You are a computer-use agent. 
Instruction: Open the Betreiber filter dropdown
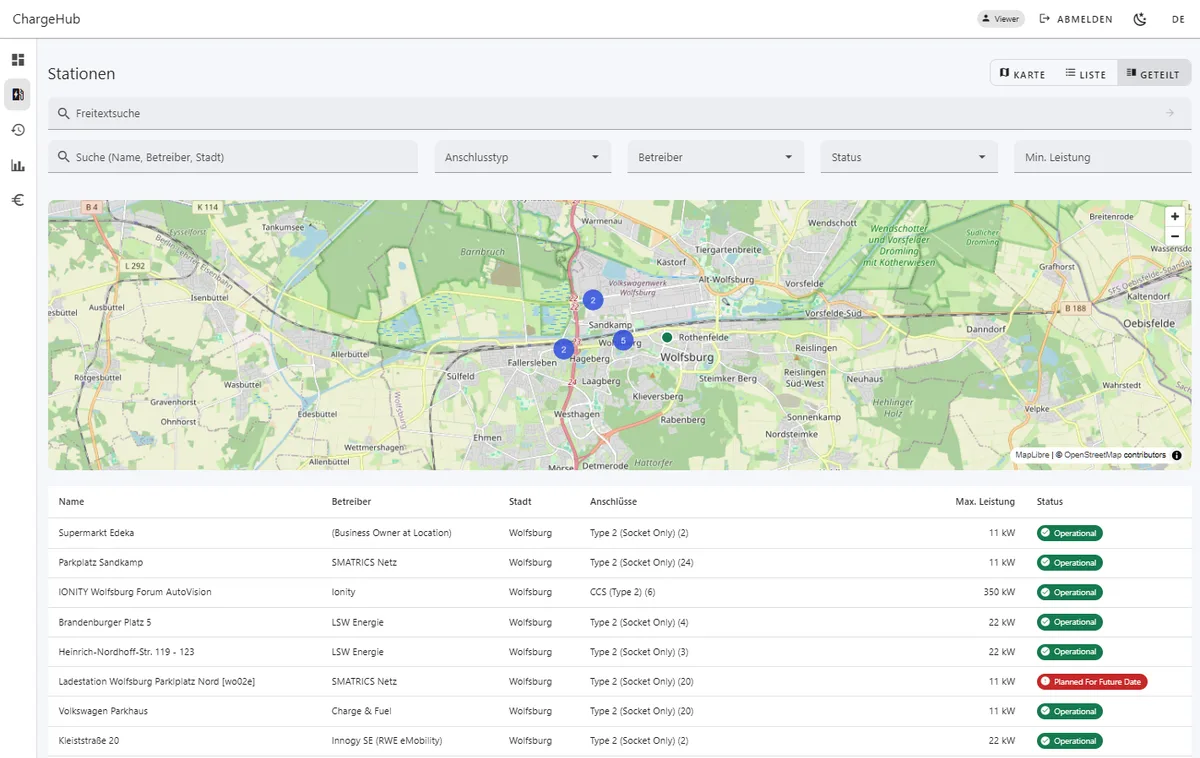pyautogui.click(x=715, y=157)
